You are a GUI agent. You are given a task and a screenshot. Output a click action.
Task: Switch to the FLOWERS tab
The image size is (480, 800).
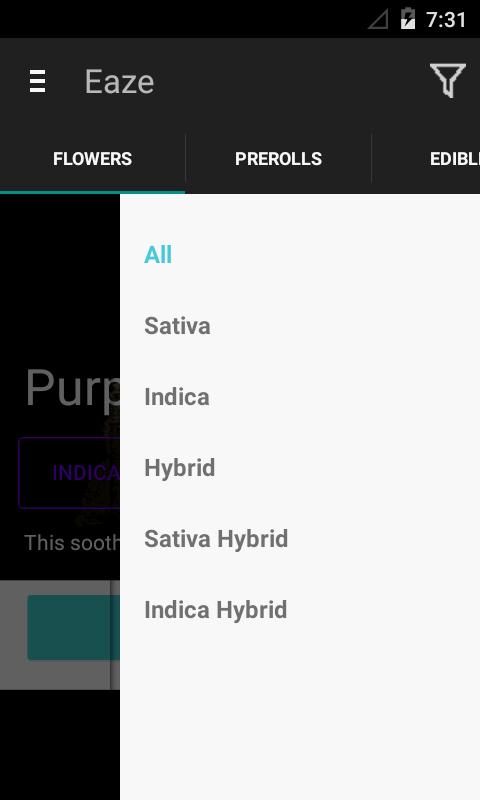pyautogui.click(x=92, y=159)
